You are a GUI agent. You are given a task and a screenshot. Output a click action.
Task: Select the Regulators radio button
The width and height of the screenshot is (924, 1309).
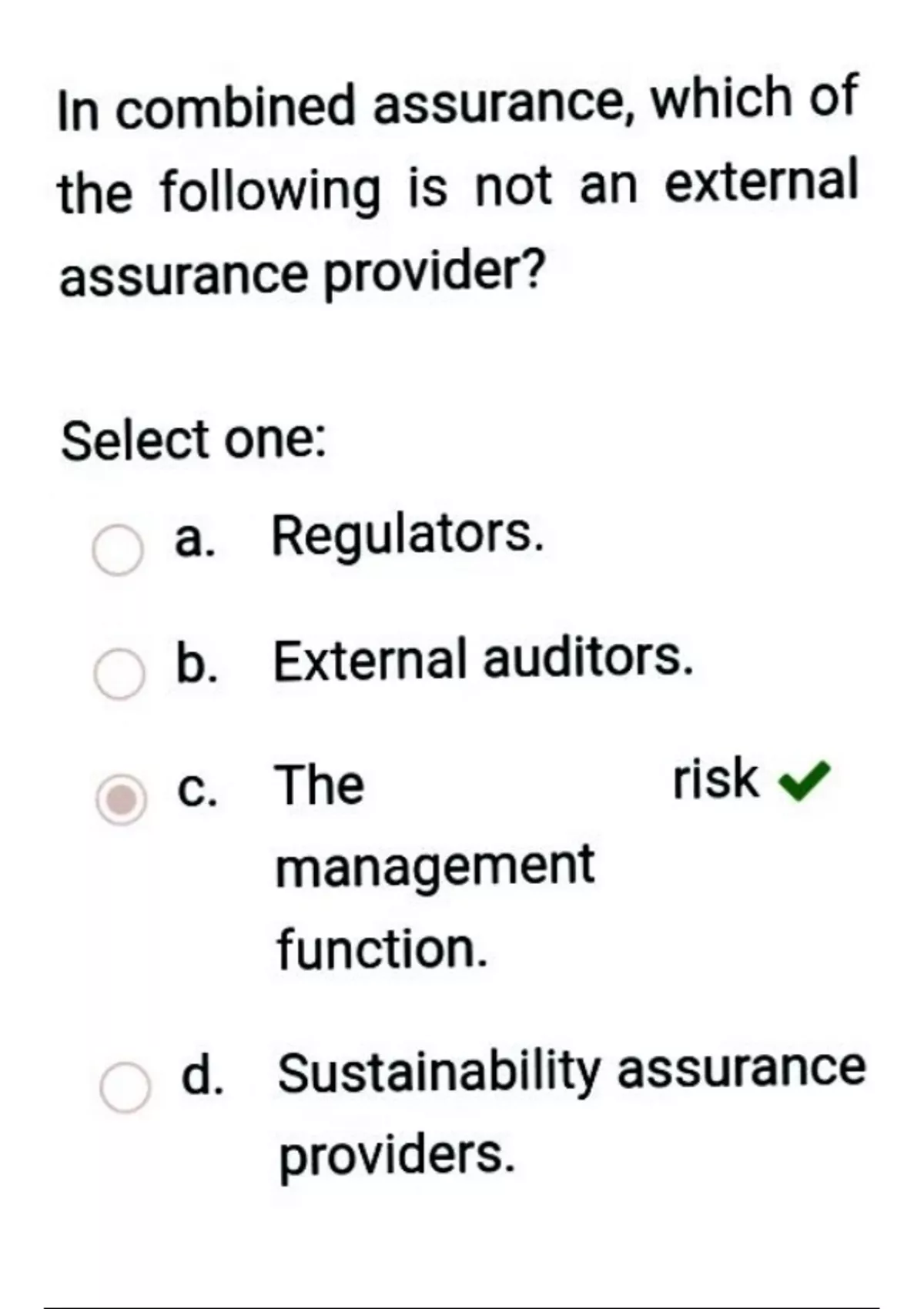tap(117, 550)
